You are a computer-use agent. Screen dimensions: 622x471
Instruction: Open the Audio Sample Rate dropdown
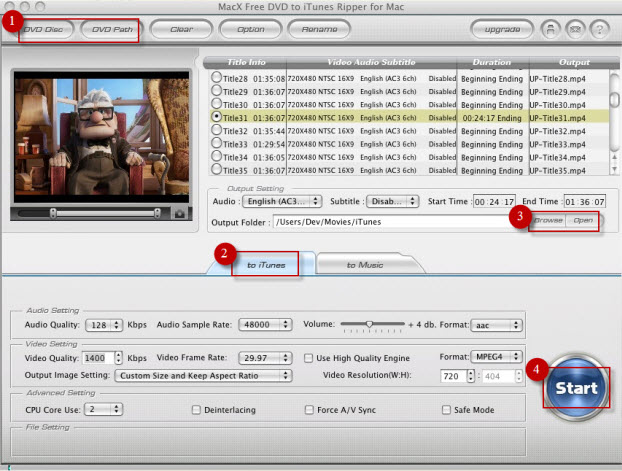pos(265,325)
